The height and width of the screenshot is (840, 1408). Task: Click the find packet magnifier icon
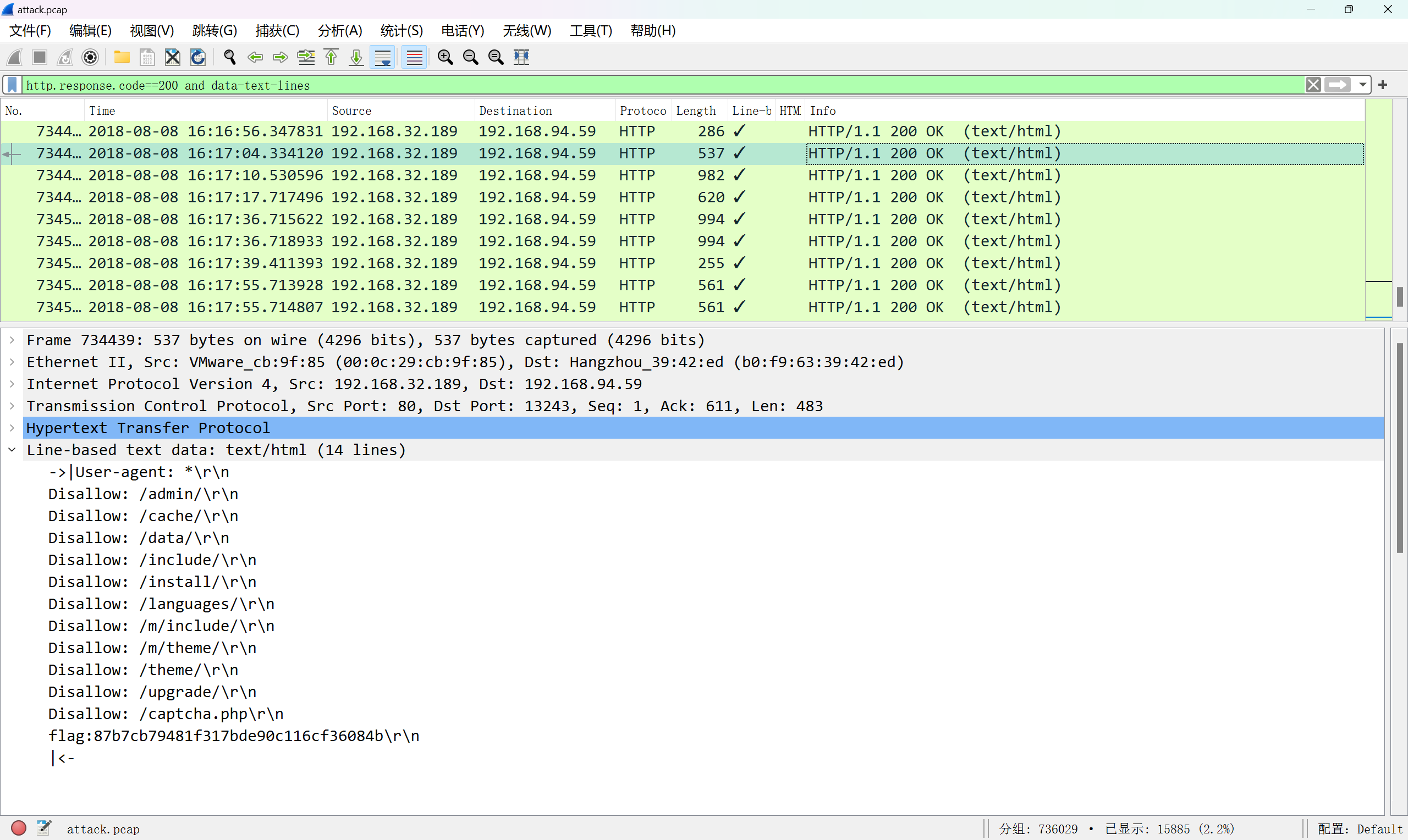tap(230, 57)
